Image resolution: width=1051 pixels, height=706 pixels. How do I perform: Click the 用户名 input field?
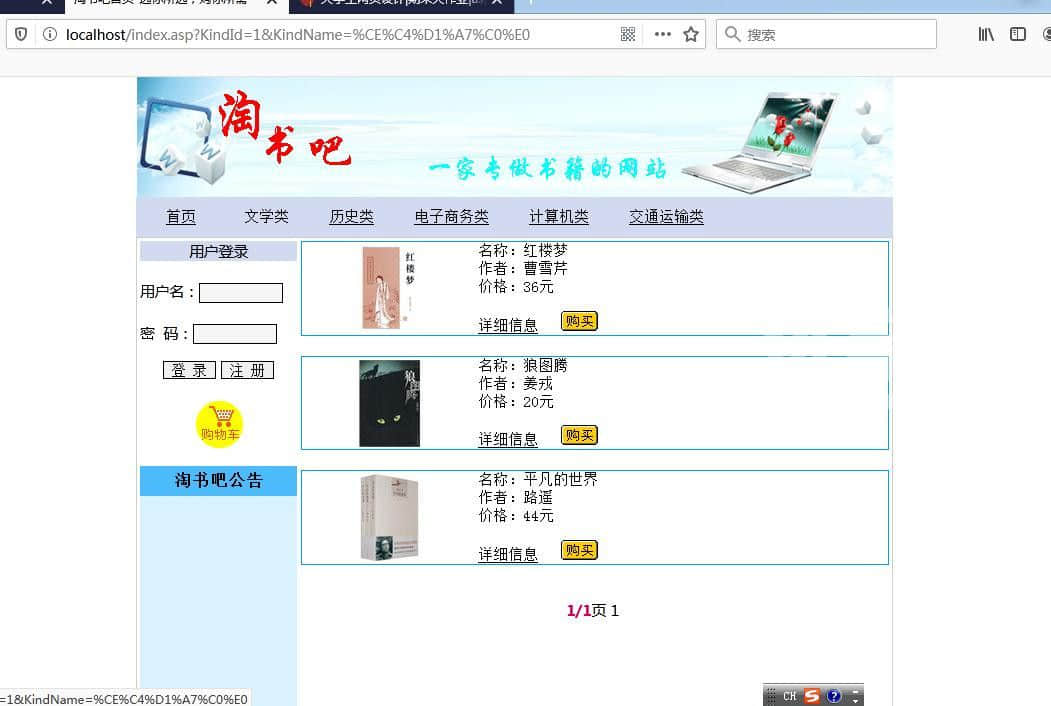[x=241, y=293]
